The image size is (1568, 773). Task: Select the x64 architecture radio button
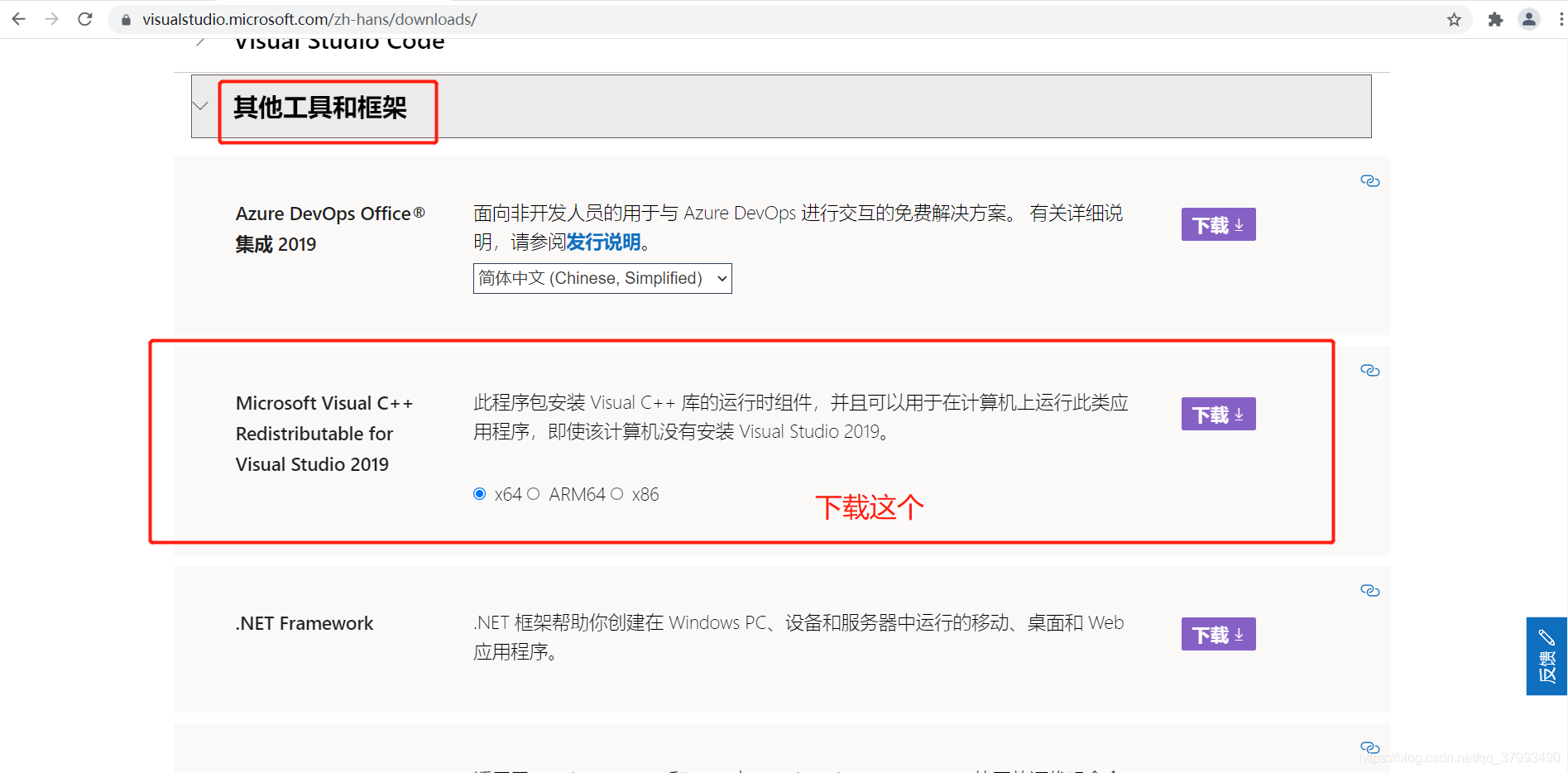(480, 494)
